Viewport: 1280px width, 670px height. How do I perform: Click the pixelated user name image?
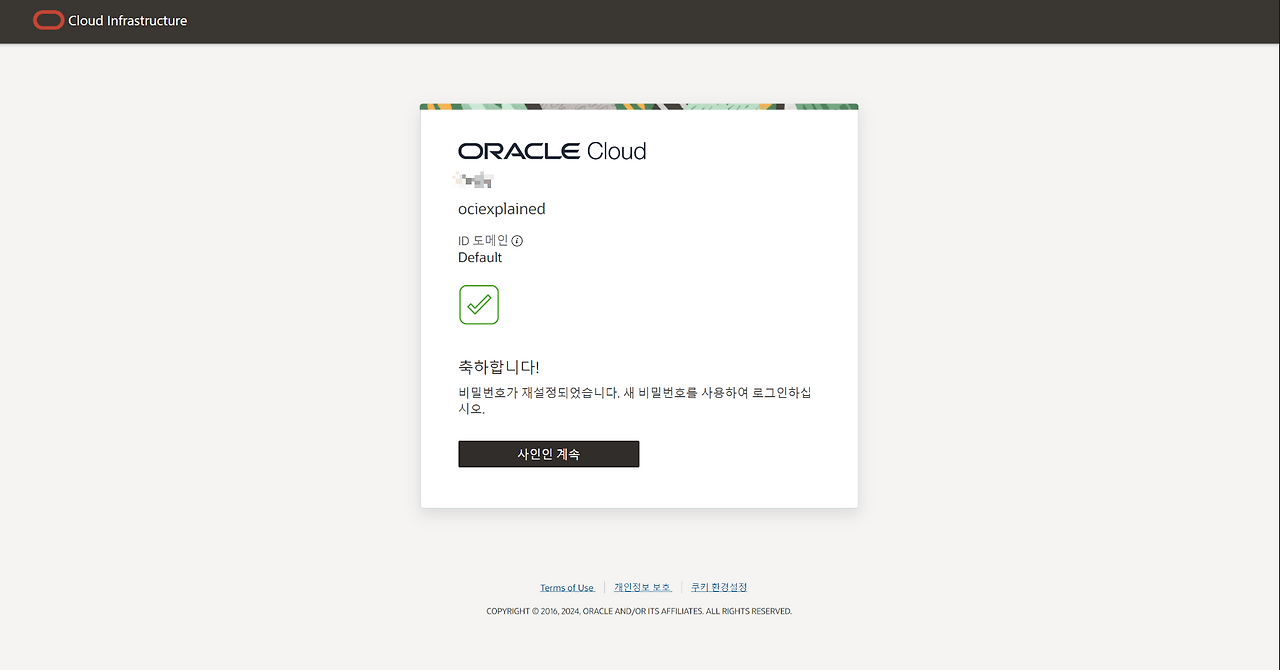click(x=473, y=180)
